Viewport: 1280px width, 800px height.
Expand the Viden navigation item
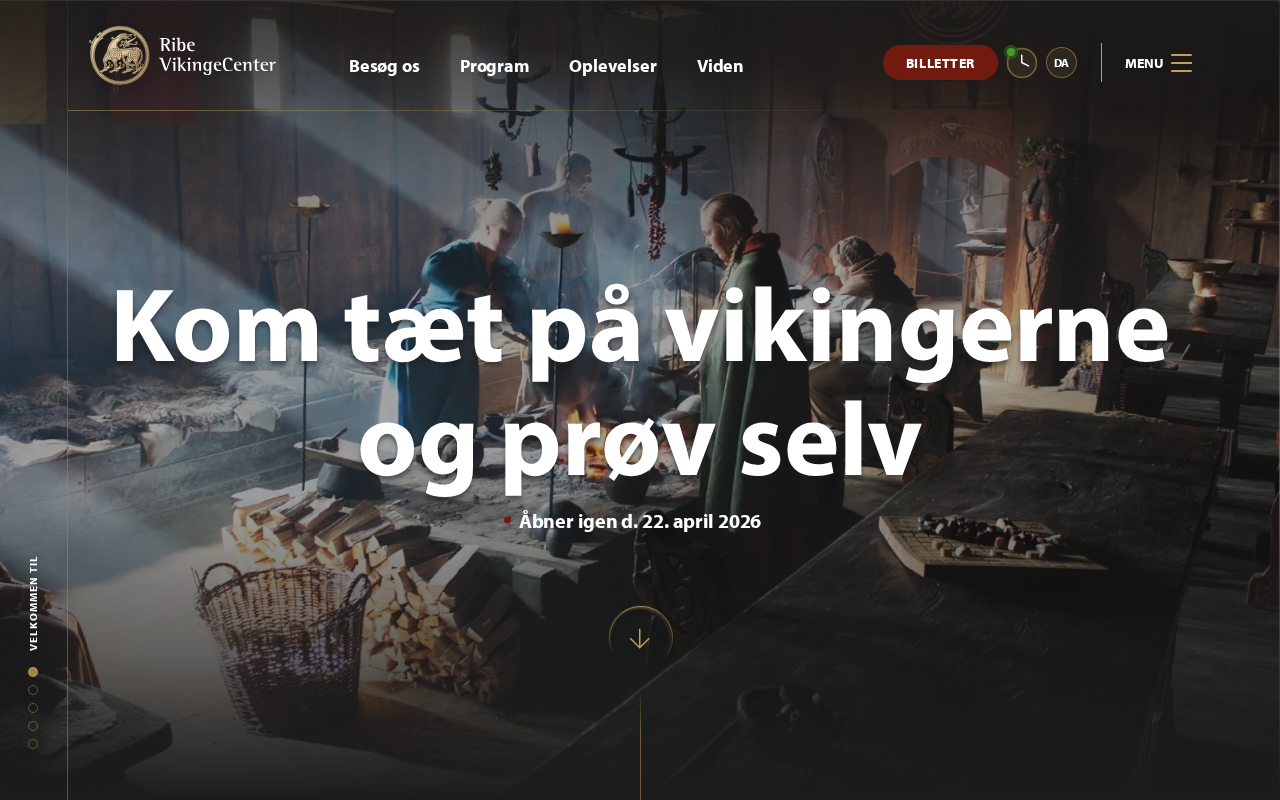tap(720, 66)
